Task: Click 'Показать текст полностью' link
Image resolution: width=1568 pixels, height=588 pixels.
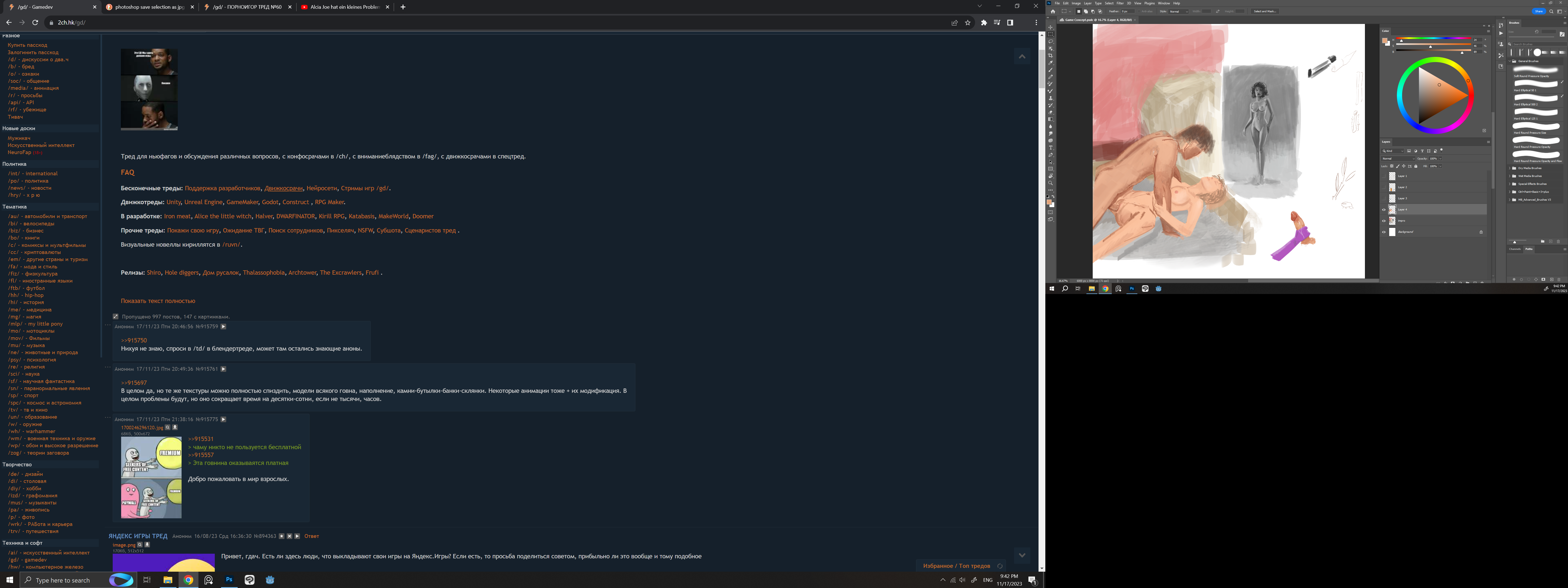Action: tap(158, 301)
